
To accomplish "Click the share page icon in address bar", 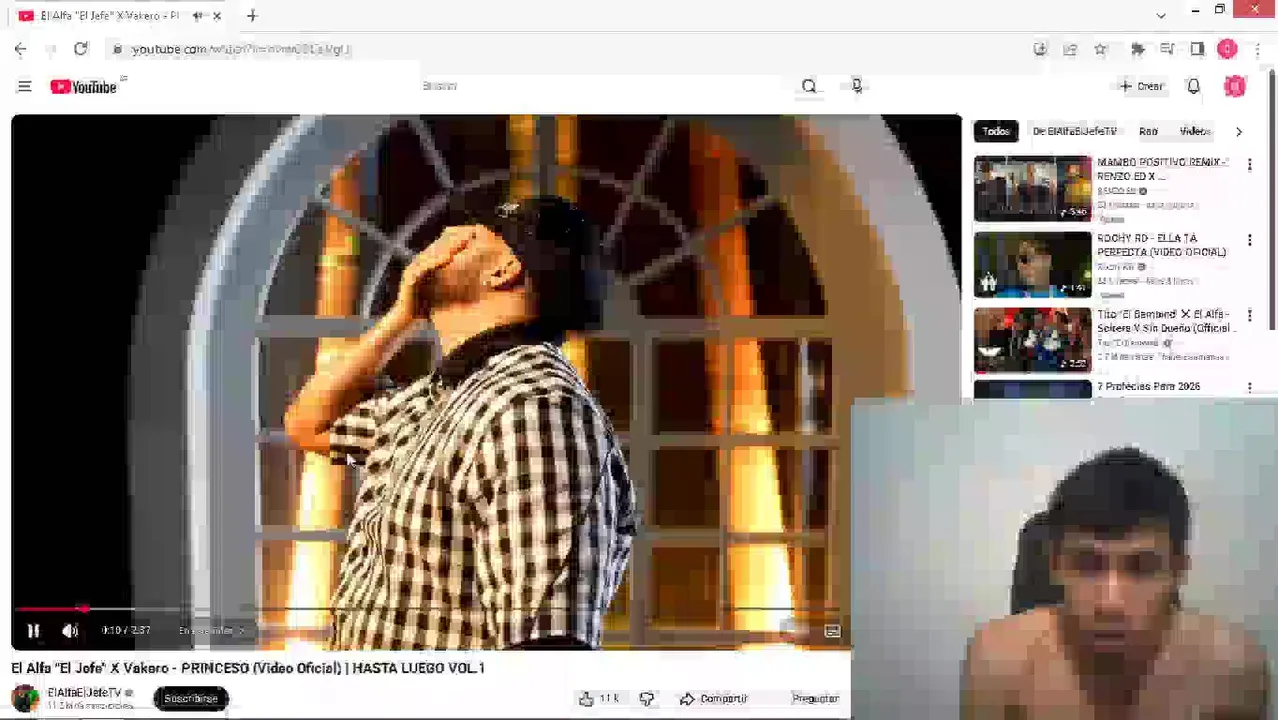I will coord(1070,49).
